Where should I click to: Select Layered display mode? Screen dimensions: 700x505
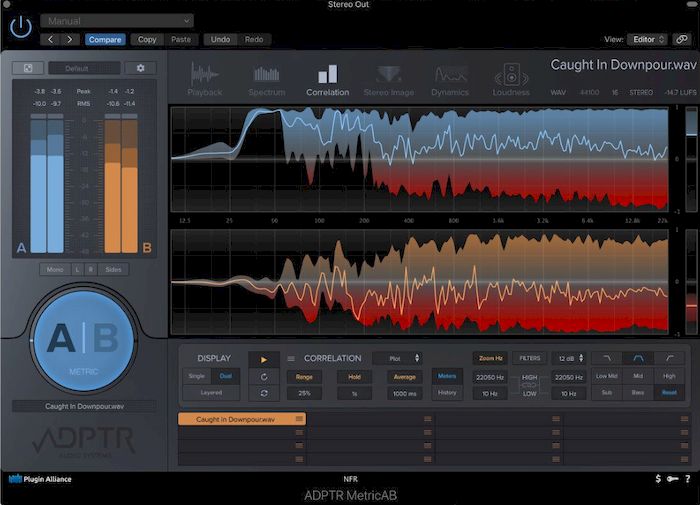[211, 392]
